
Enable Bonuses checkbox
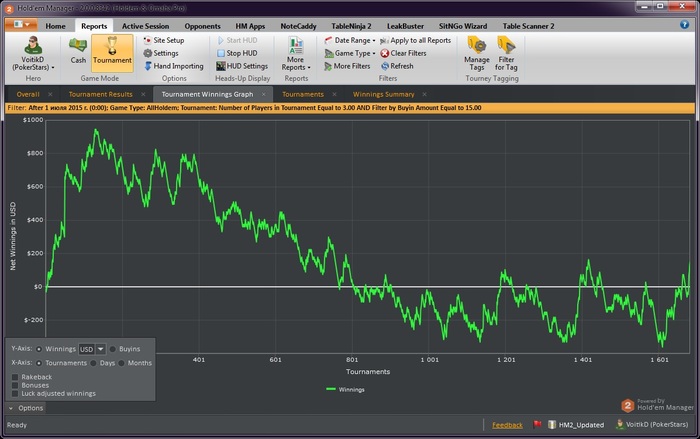15,385
